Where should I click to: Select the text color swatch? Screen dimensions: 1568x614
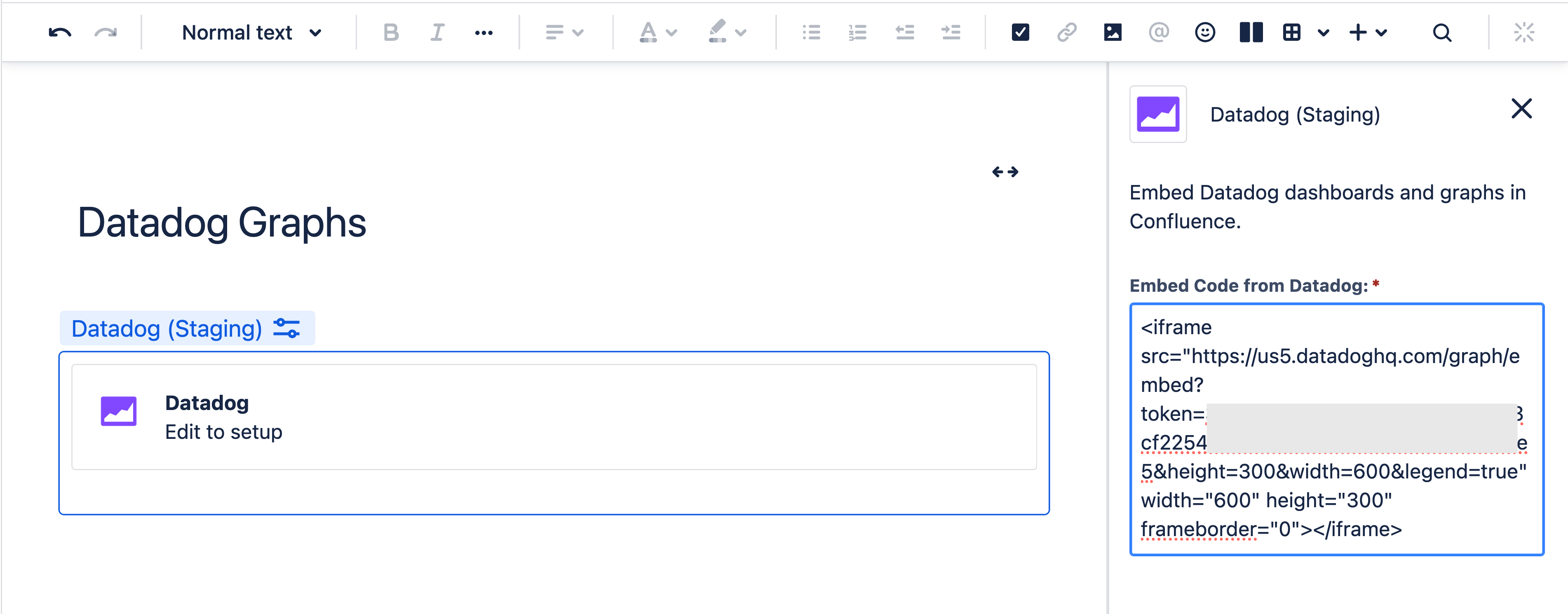[x=648, y=33]
